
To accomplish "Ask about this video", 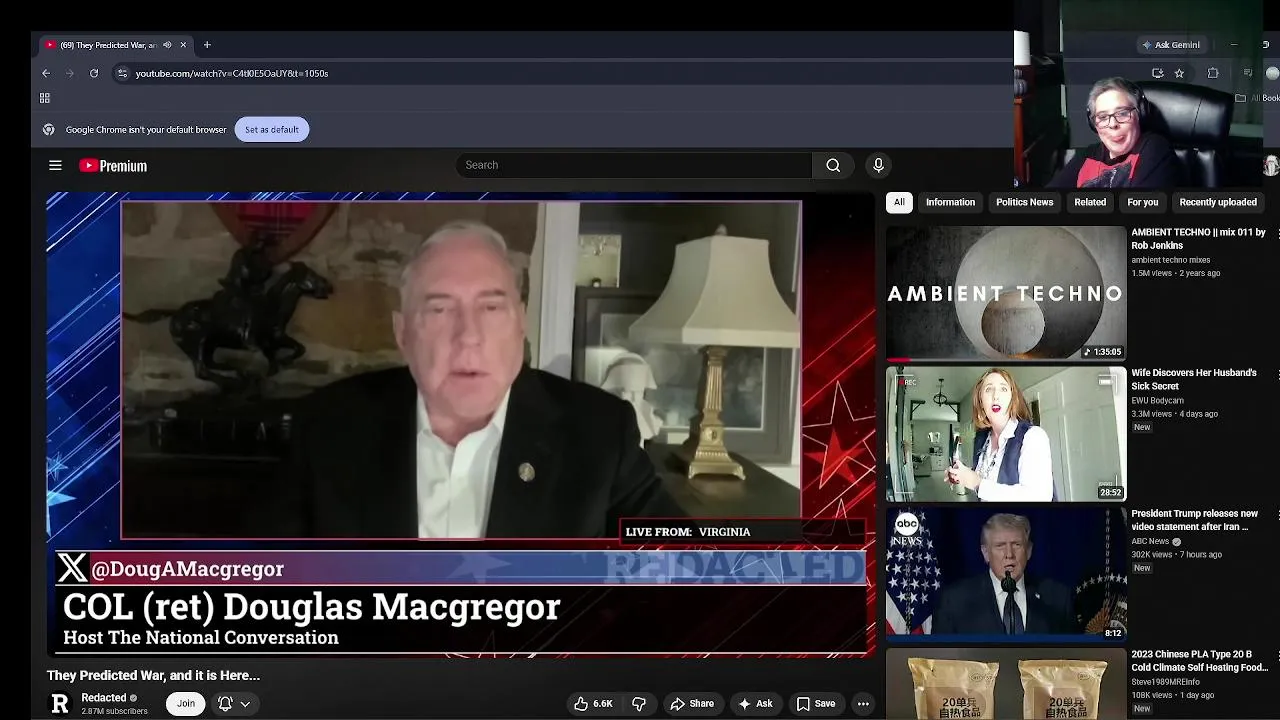I will click(x=755, y=704).
